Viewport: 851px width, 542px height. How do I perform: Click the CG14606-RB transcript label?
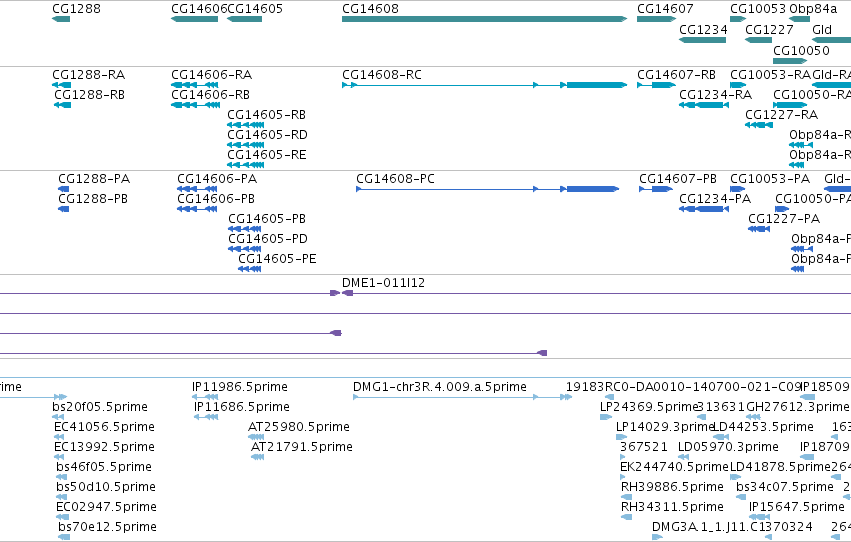[x=211, y=94]
